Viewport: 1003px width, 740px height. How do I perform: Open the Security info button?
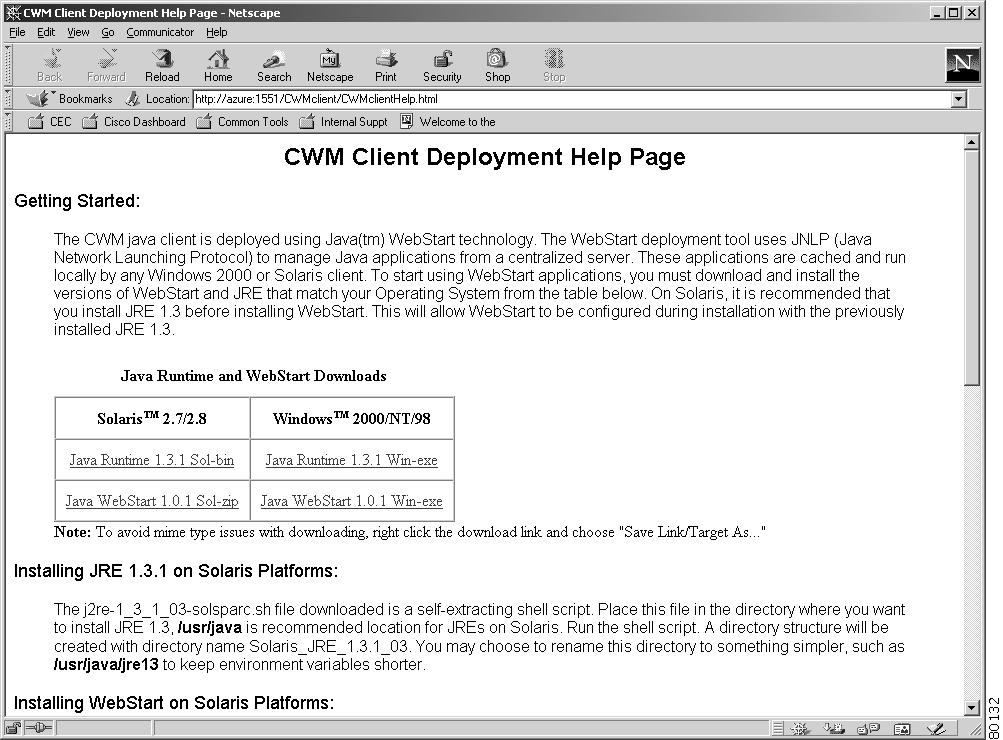[442, 66]
